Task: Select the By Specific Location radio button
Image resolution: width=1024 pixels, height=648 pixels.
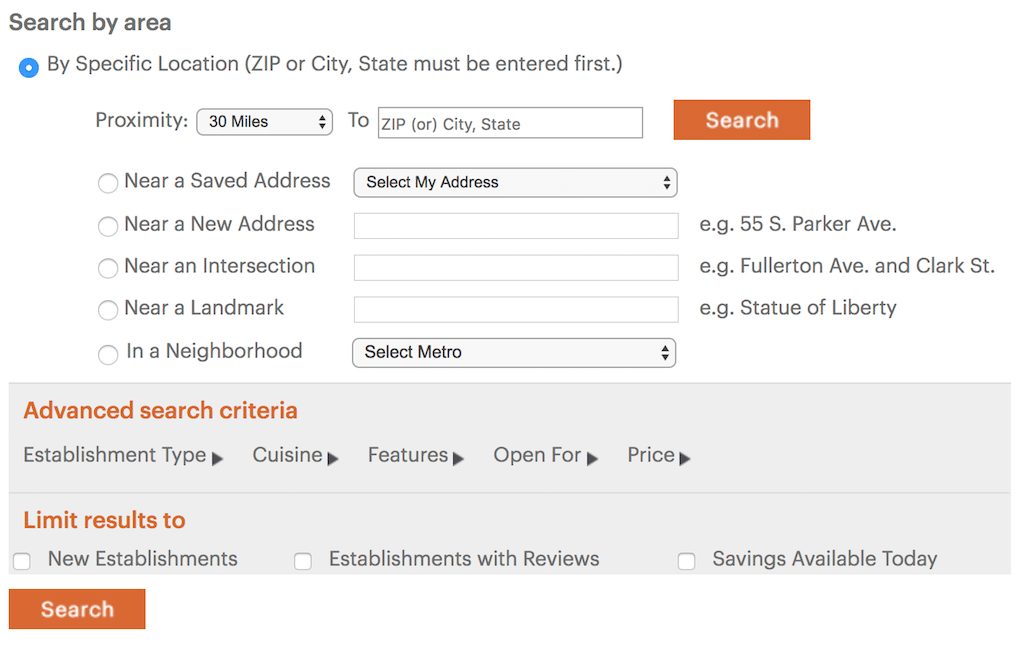Action: [29, 68]
